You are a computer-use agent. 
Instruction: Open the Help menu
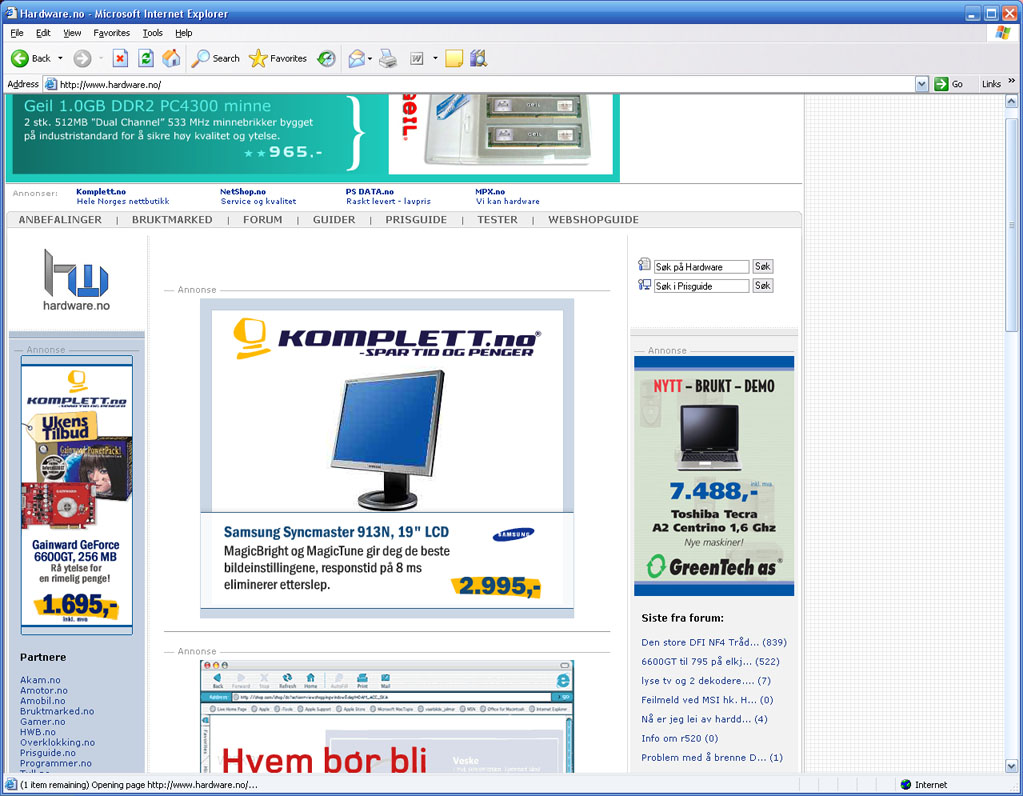(183, 33)
